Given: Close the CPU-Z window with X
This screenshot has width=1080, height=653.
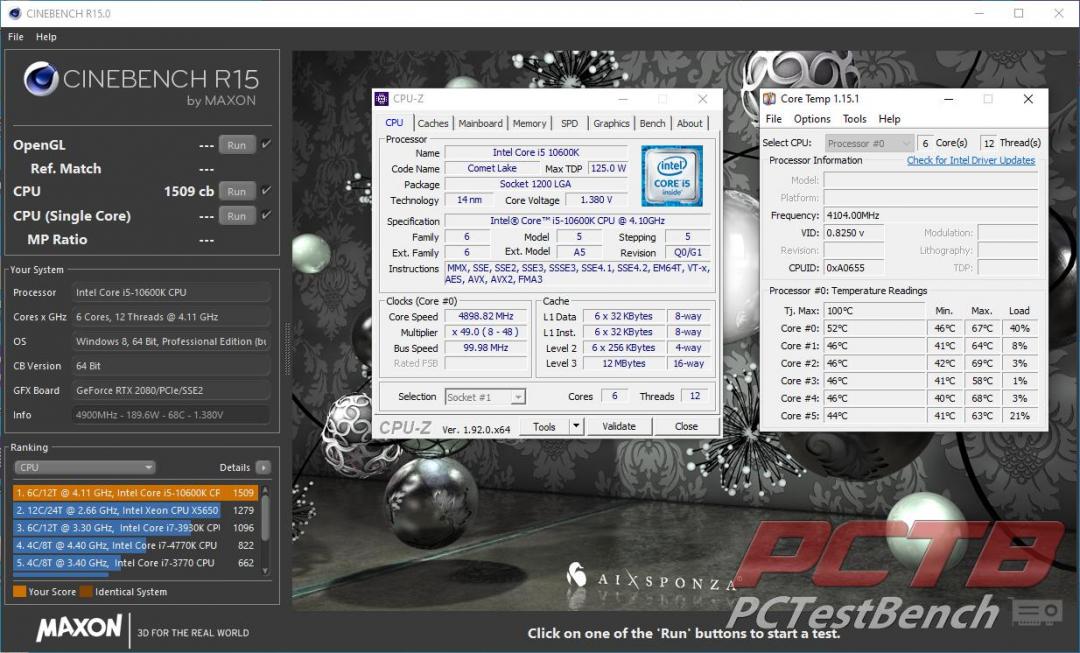Looking at the screenshot, I should pyautogui.click(x=703, y=99).
